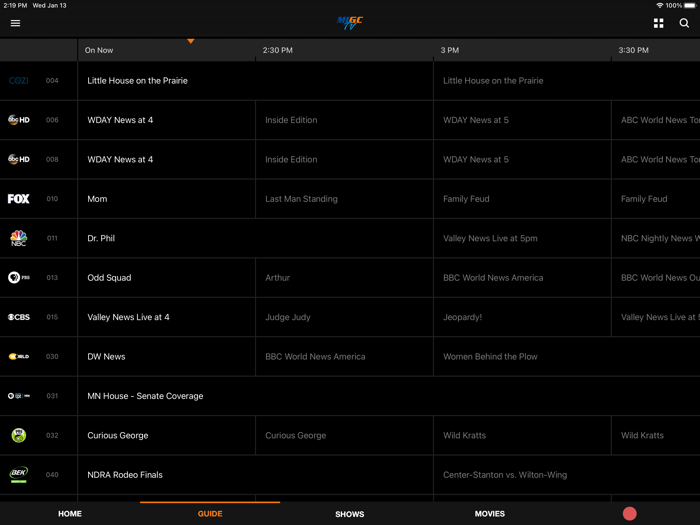This screenshot has width=700, height=525.
Task: Open NDRA Rodeo Finals
Action: (x=255, y=475)
